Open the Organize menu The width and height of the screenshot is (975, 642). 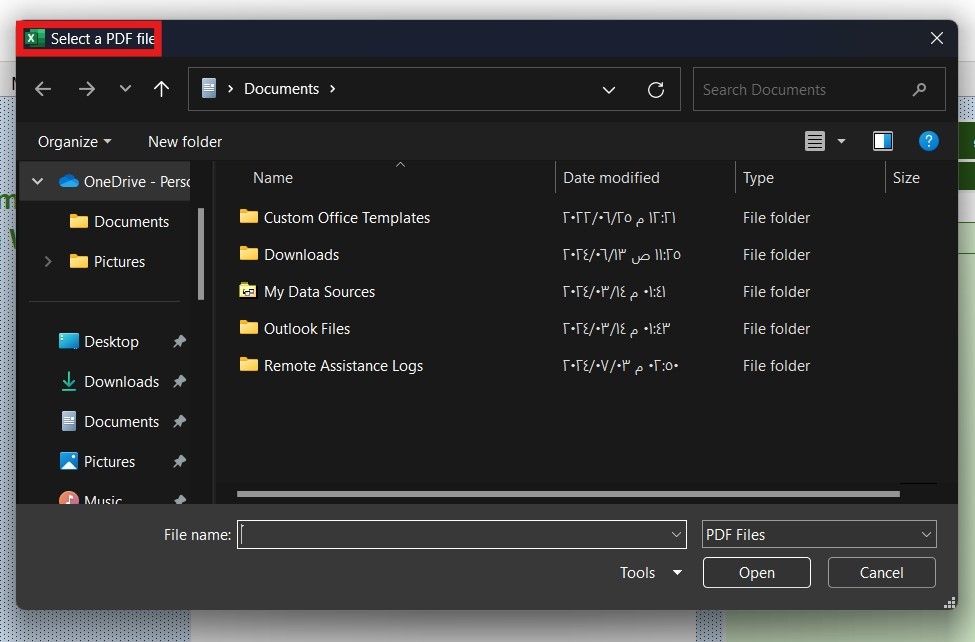click(75, 142)
